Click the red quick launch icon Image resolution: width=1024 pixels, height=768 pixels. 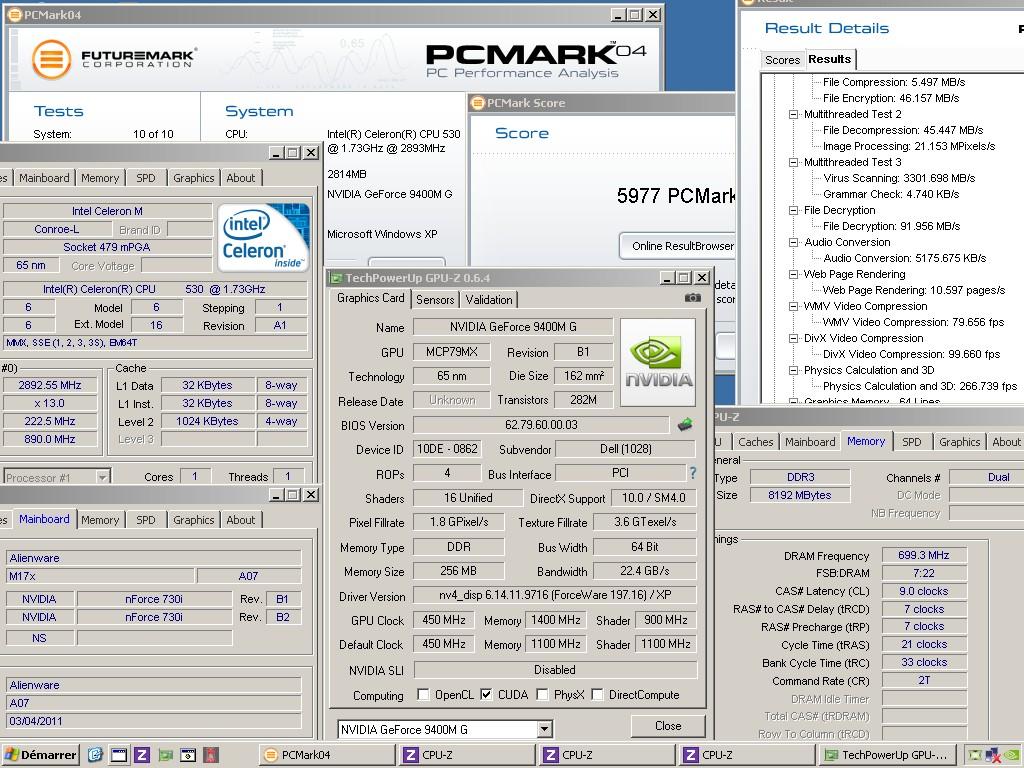click(x=211, y=755)
